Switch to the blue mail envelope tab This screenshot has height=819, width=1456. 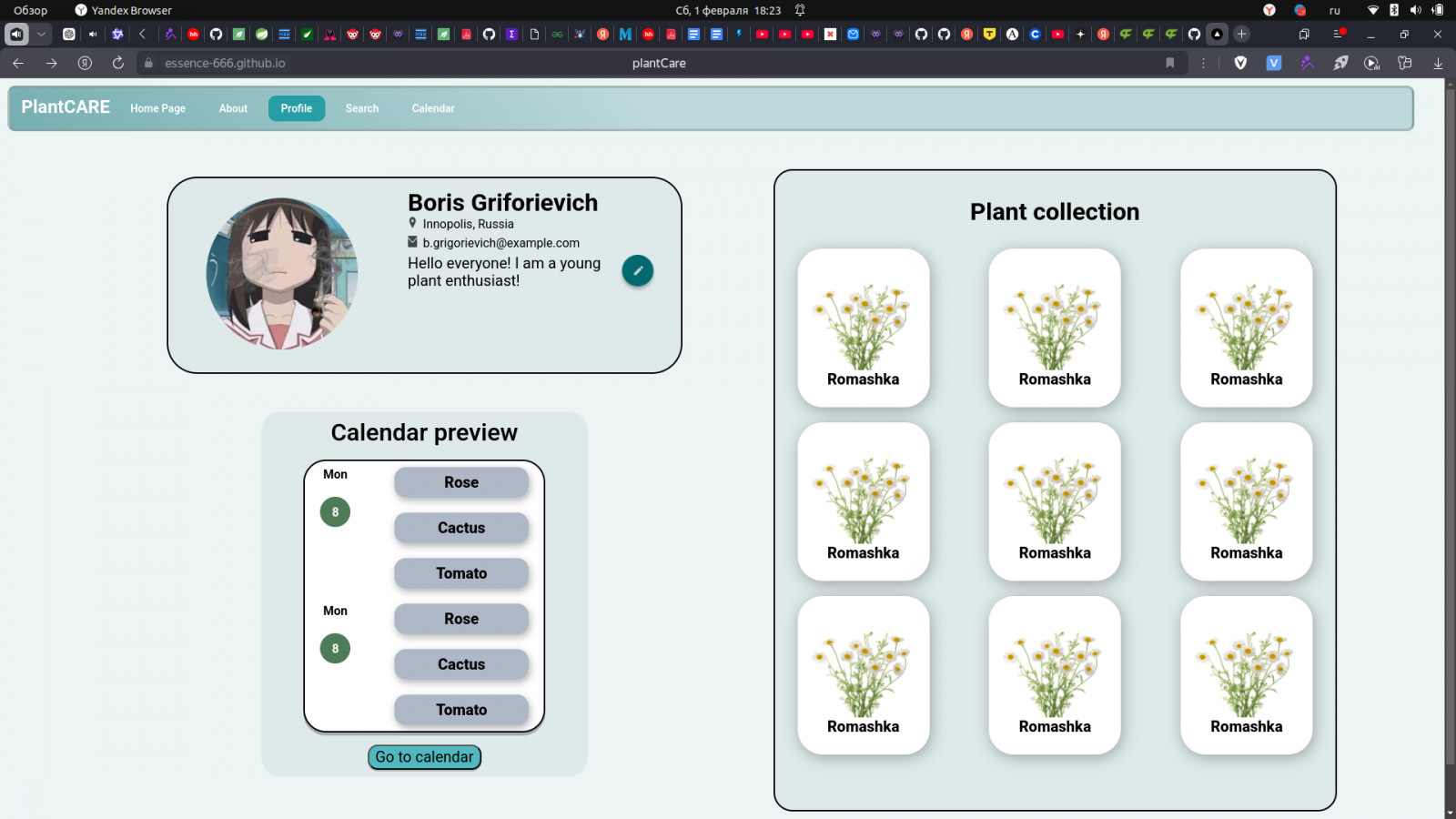[853, 34]
